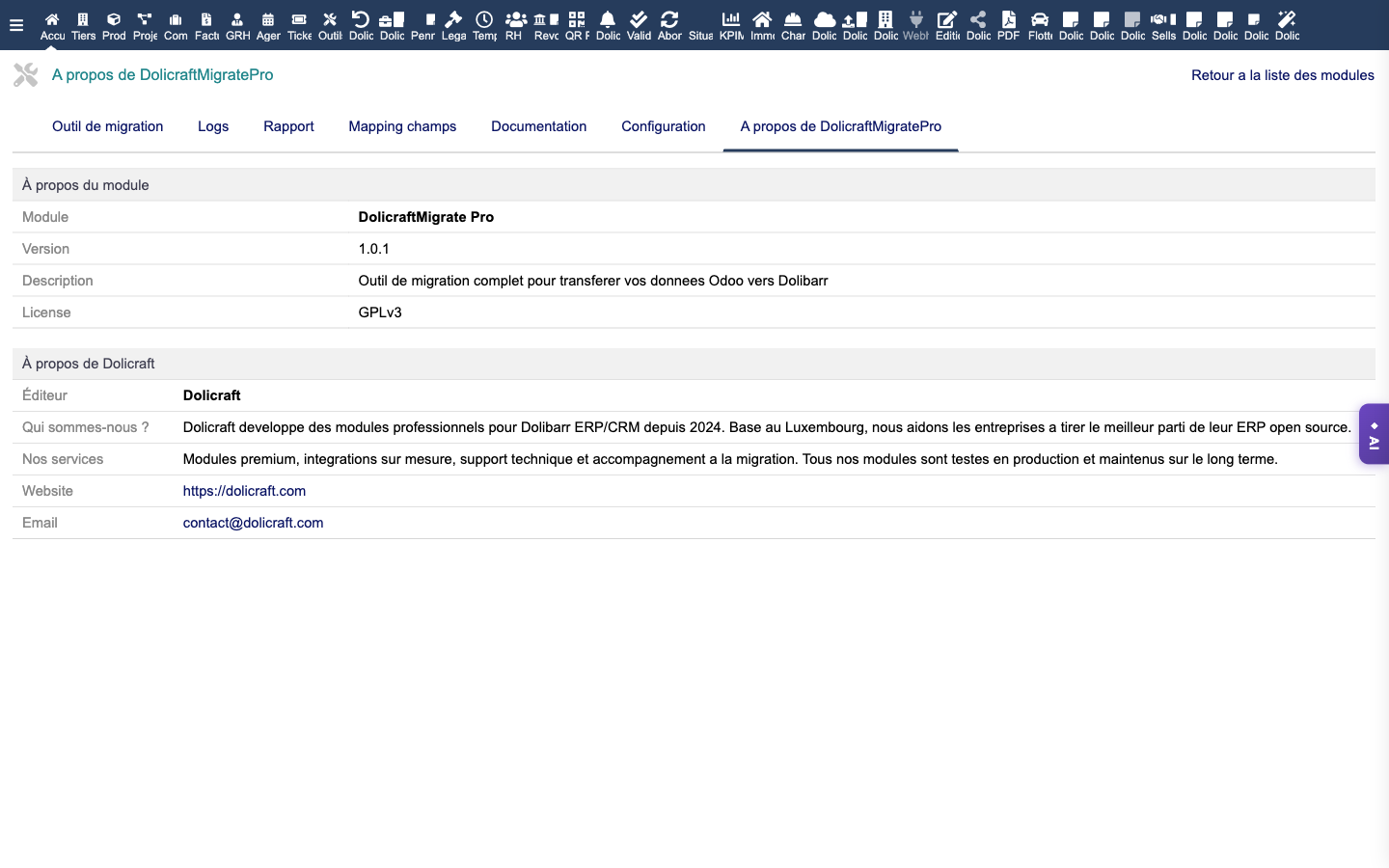Image resolution: width=1389 pixels, height=868 pixels.
Task: Open Outils wrench icon
Action: point(330,19)
